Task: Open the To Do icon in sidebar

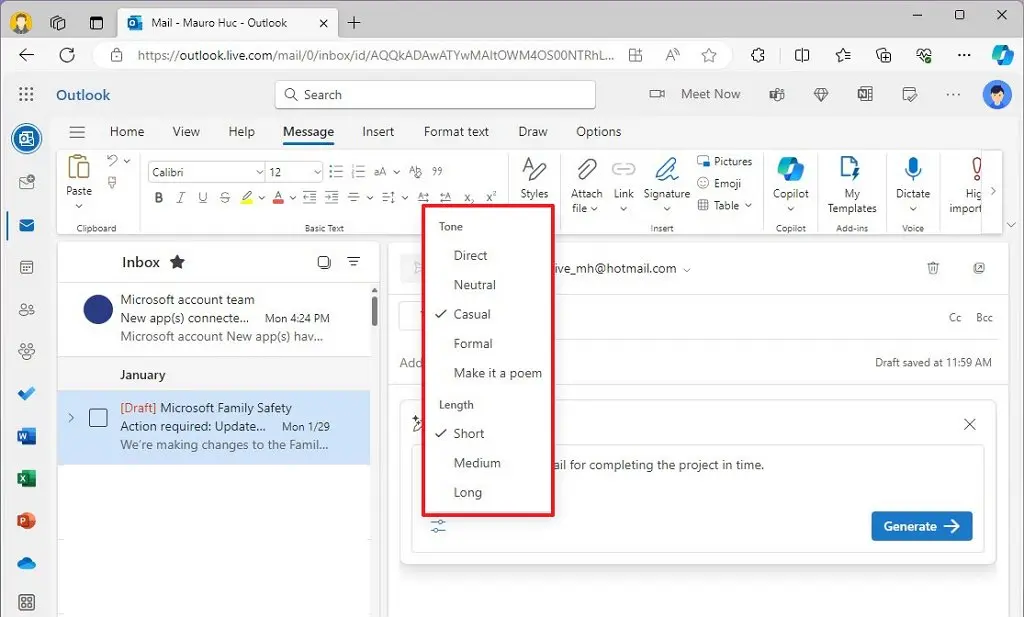Action: (26, 394)
